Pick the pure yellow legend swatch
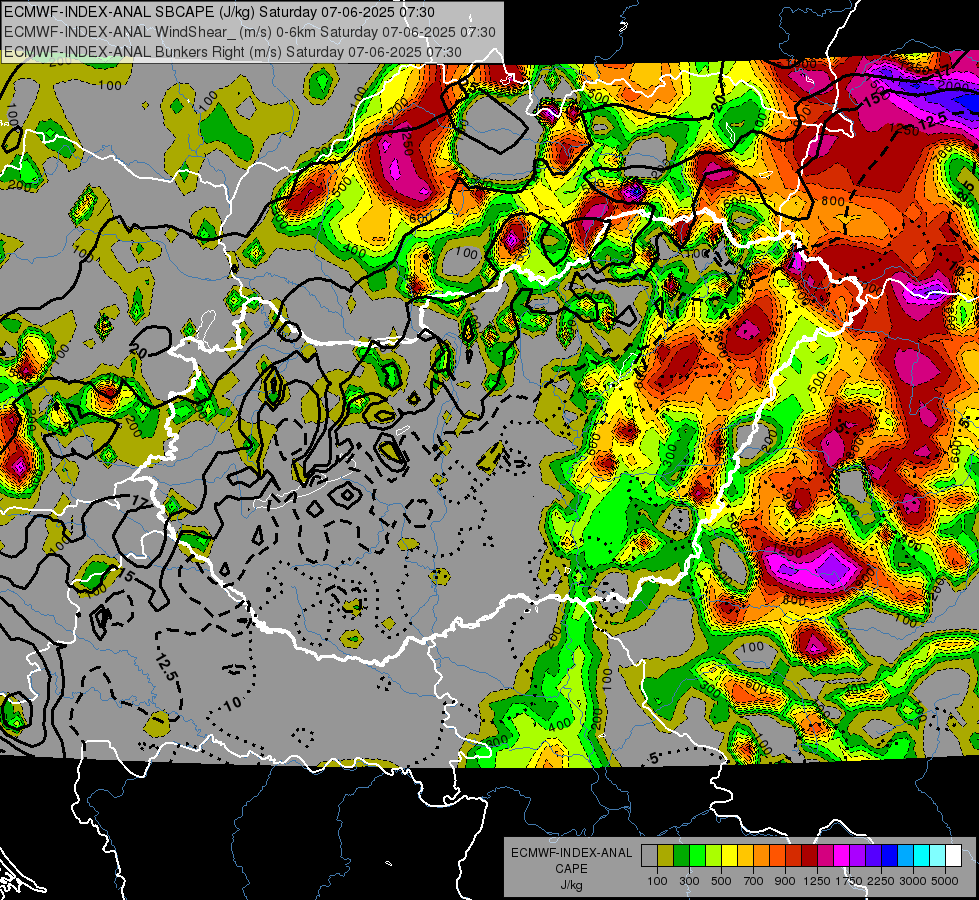979x900 pixels. 729,856
